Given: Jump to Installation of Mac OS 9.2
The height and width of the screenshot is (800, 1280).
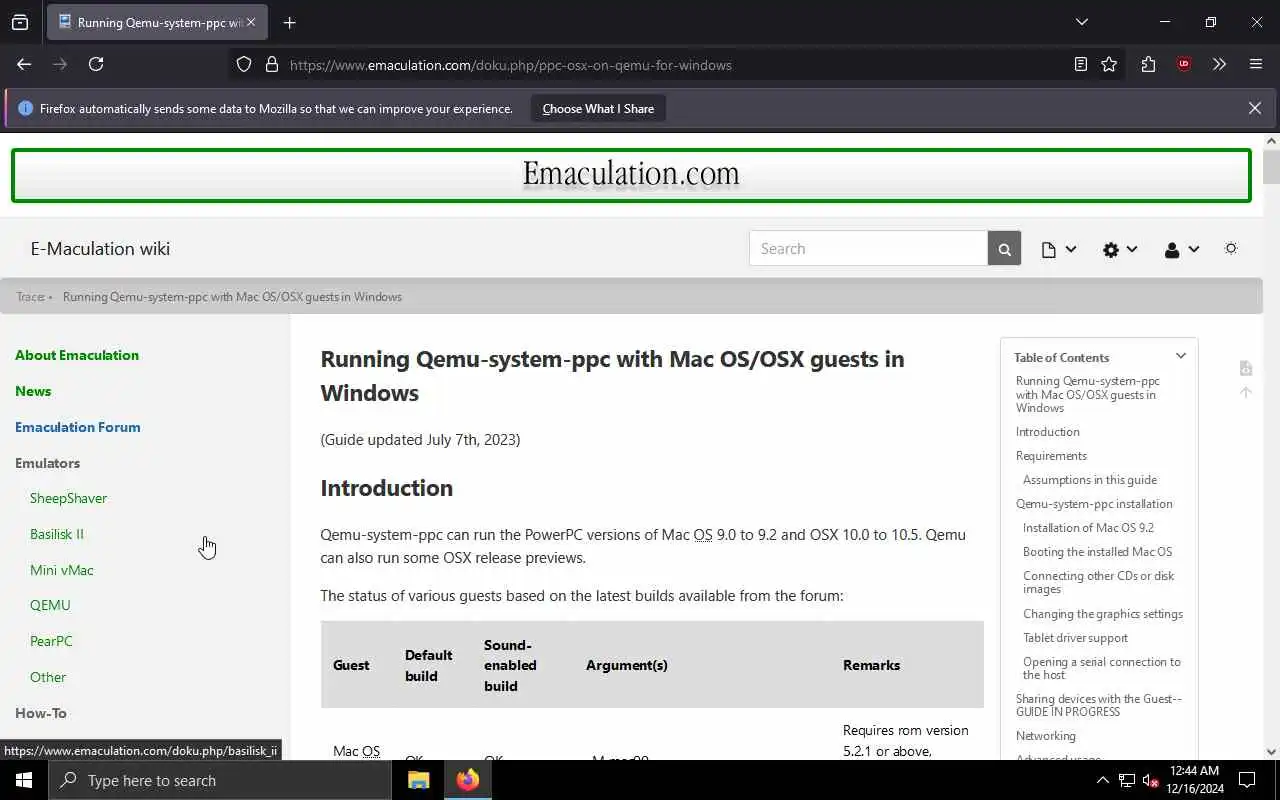Looking at the screenshot, I should point(1088,528).
